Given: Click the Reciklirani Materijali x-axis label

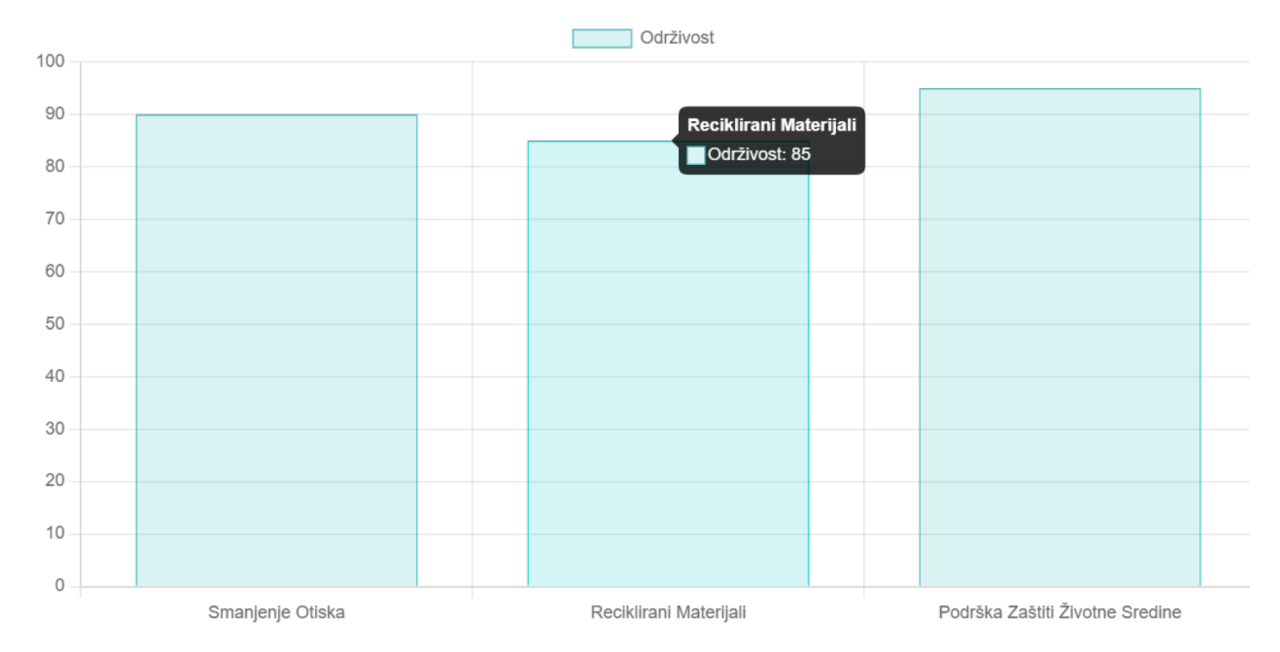Looking at the screenshot, I should [x=668, y=612].
